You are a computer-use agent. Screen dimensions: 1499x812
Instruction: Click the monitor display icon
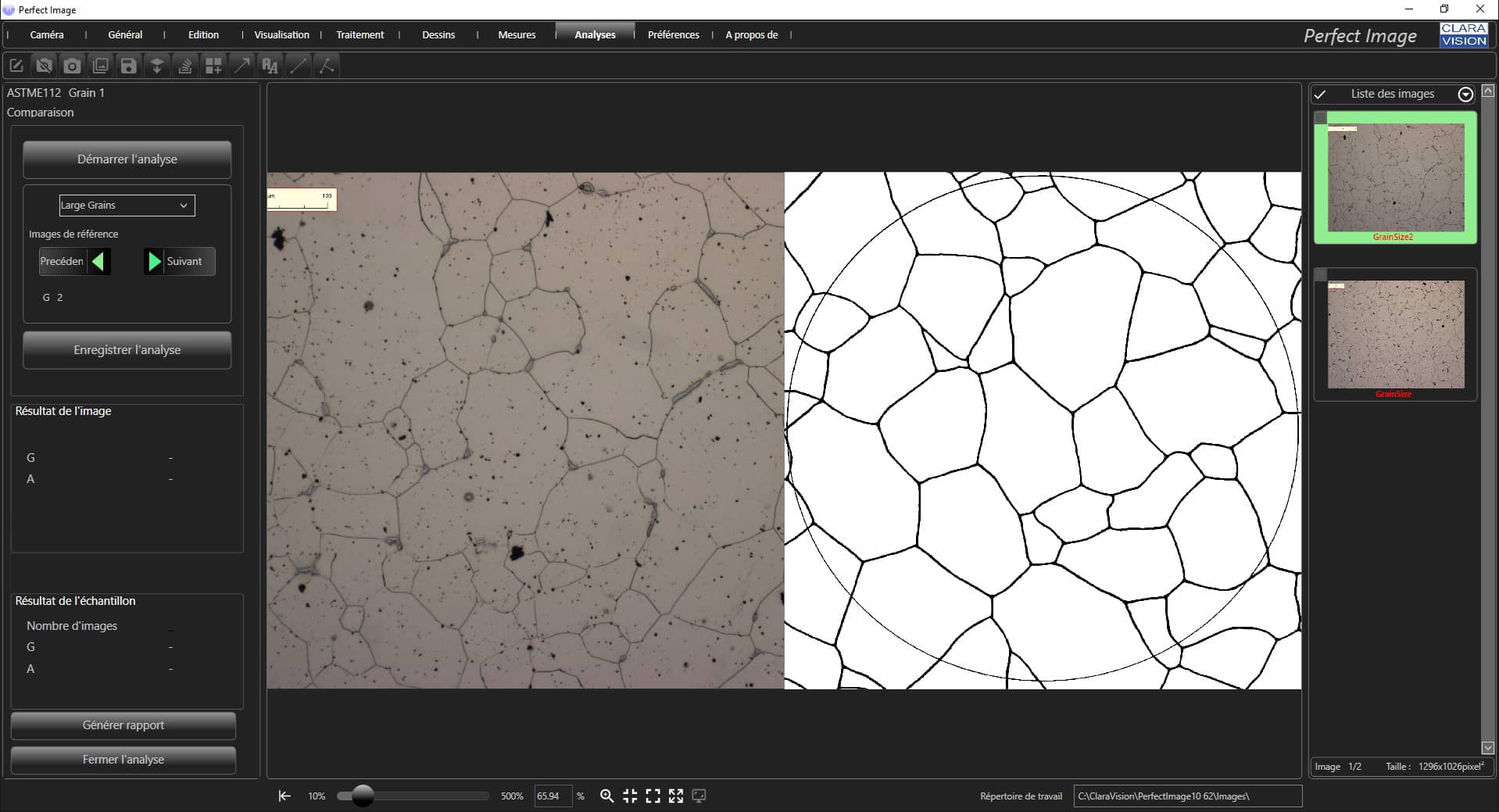(x=699, y=796)
